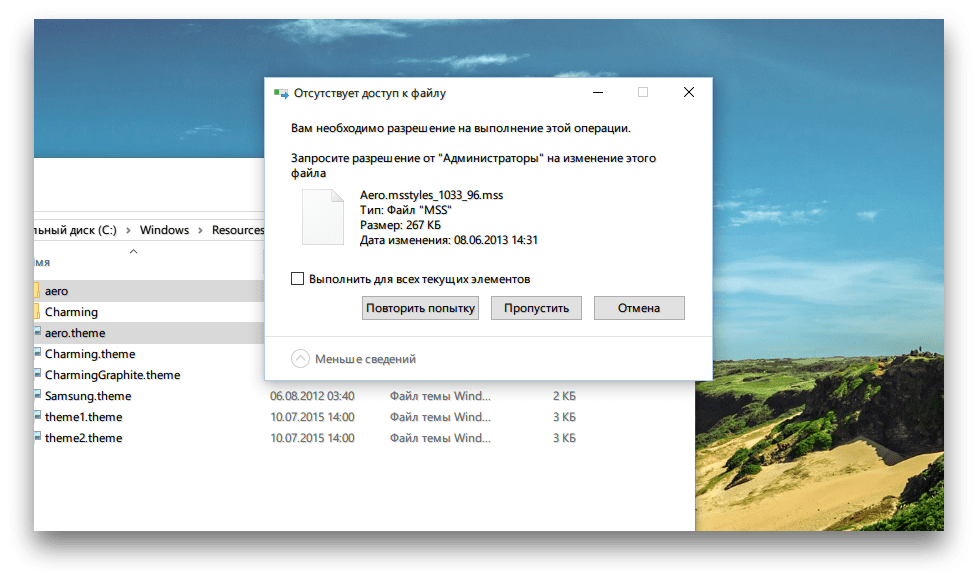Click the Charming folder icon
Screen dimensions: 978x580
(x=37, y=312)
